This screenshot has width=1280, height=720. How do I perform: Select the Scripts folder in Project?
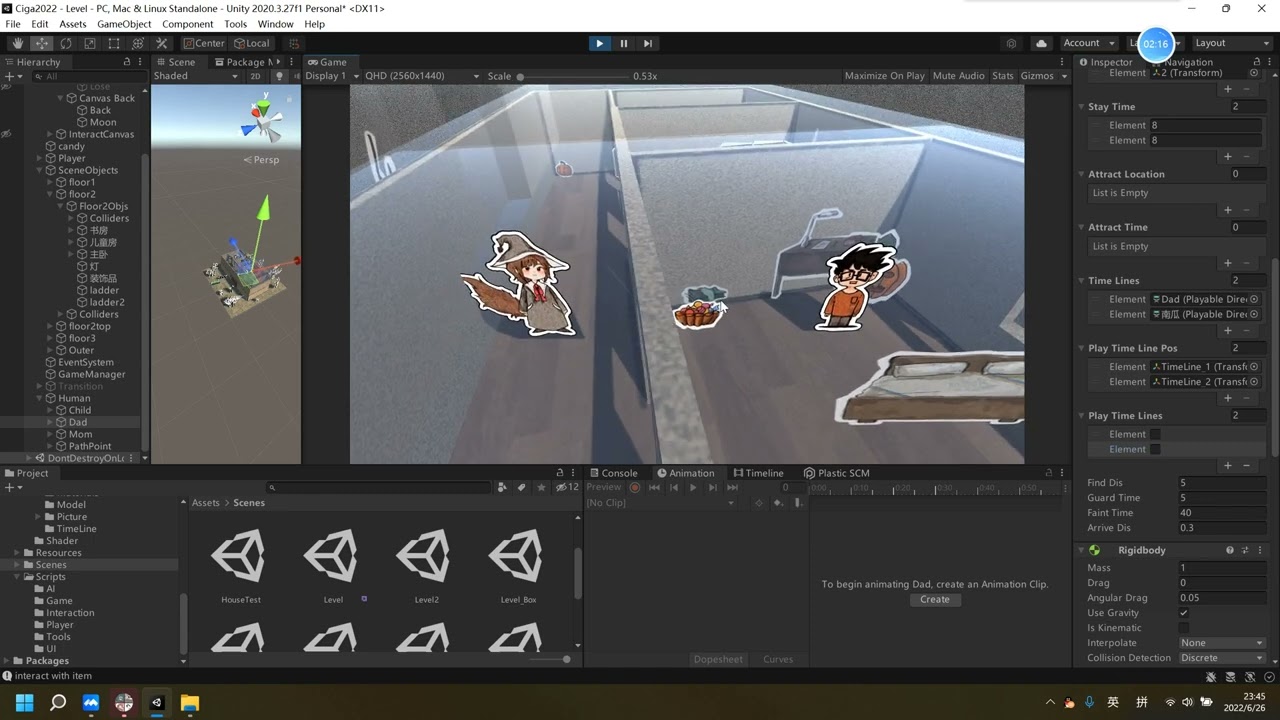pos(50,577)
